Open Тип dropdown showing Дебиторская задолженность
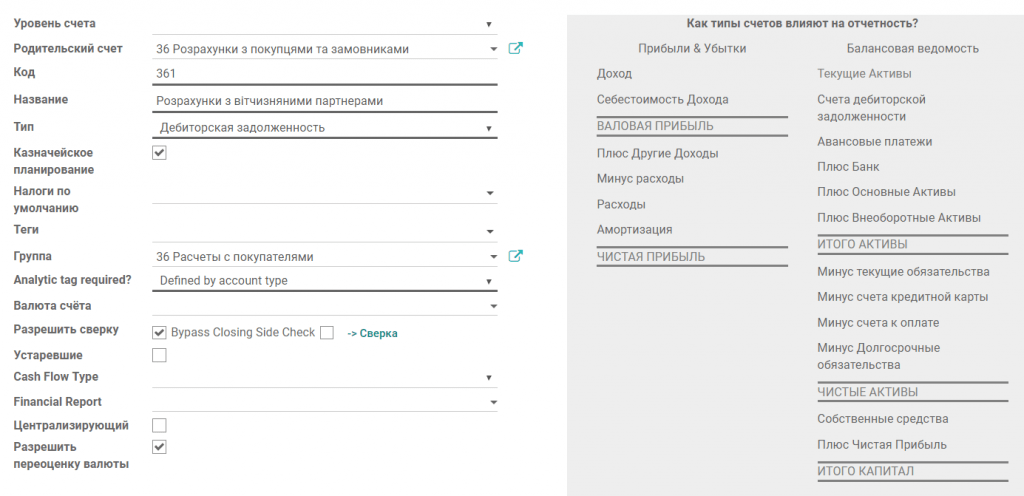This screenshot has height=496, width=1024. click(x=325, y=128)
